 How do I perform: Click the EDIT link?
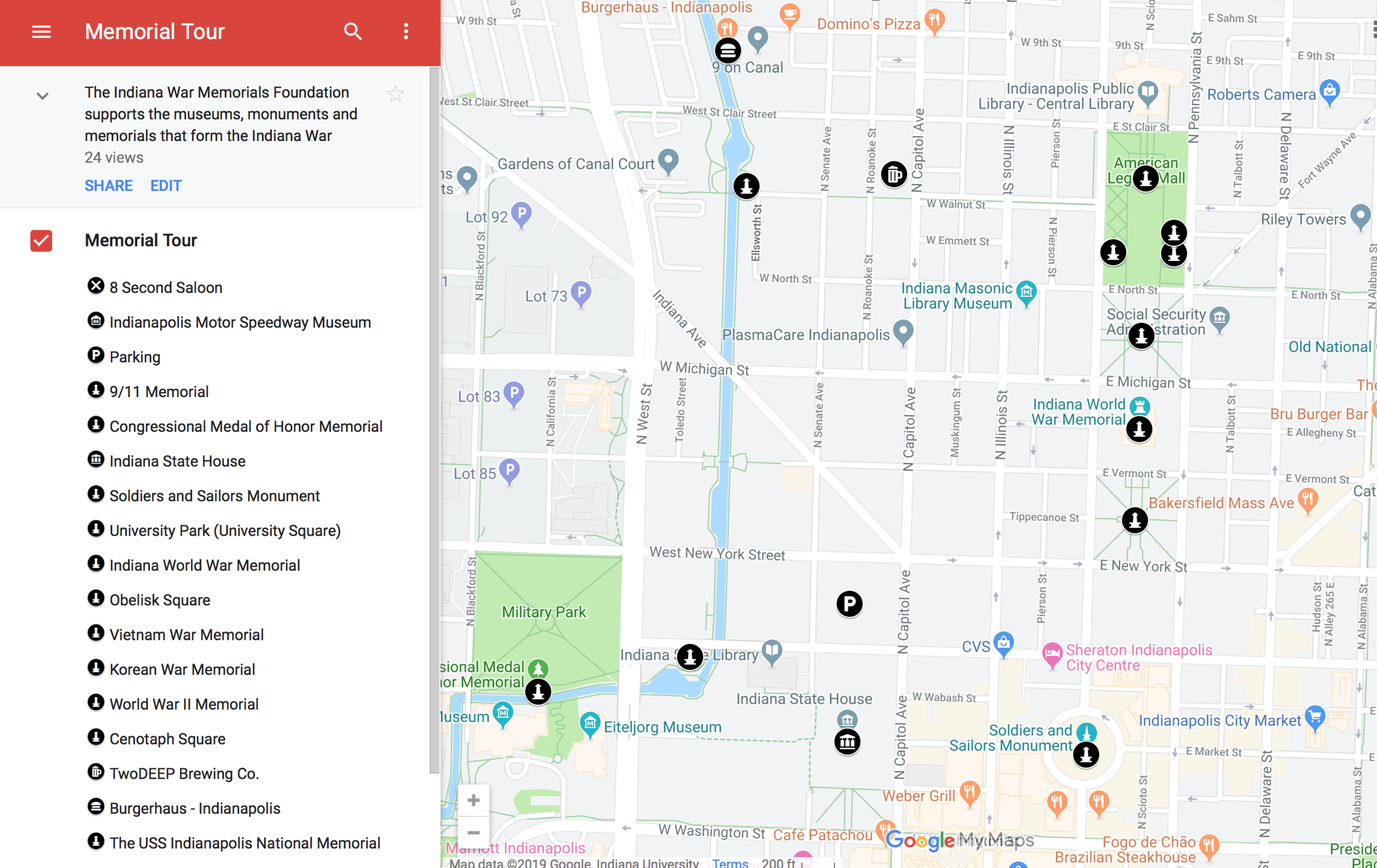tap(166, 186)
